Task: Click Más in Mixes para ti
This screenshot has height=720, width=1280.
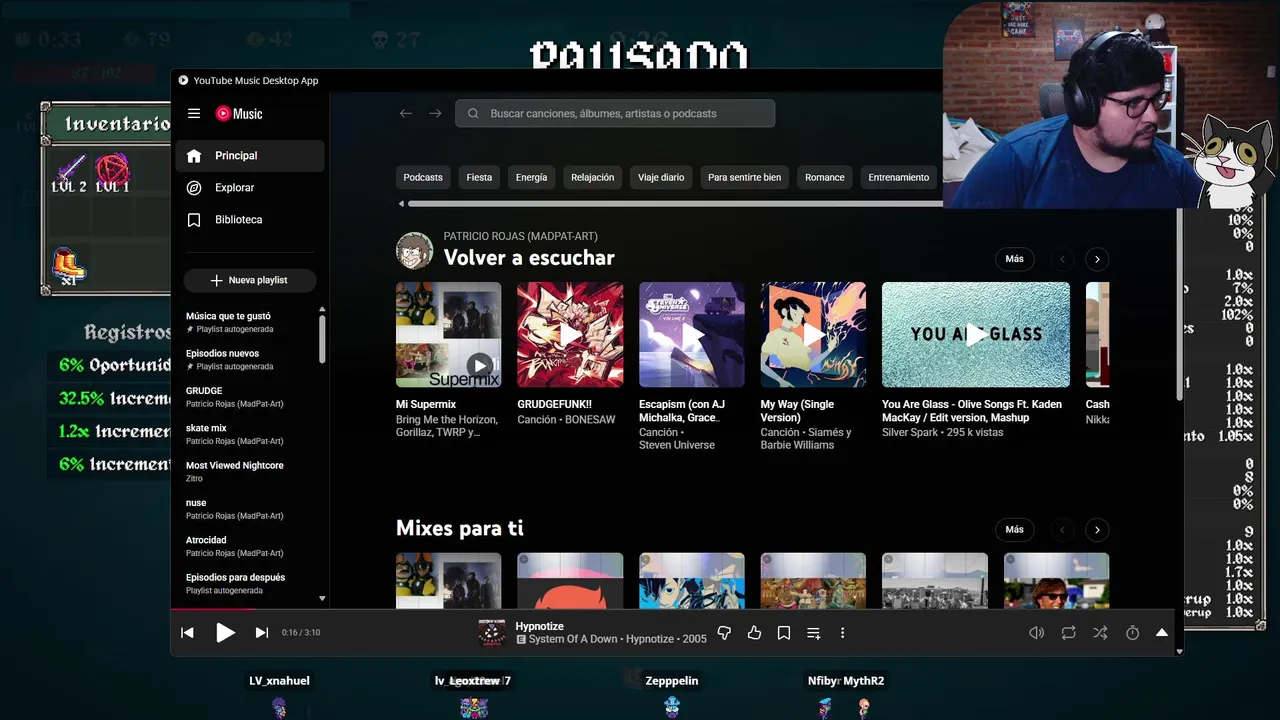Action: (x=1014, y=530)
